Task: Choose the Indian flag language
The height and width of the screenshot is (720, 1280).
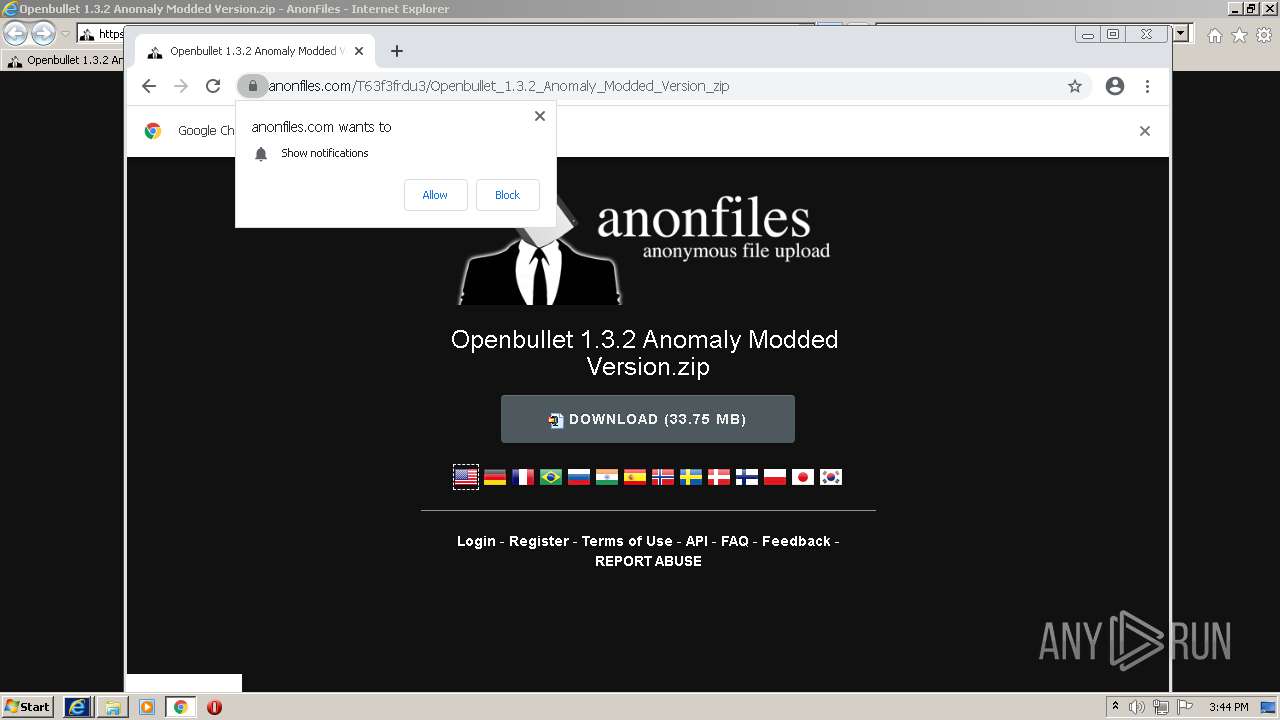Action: [x=606, y=477]
